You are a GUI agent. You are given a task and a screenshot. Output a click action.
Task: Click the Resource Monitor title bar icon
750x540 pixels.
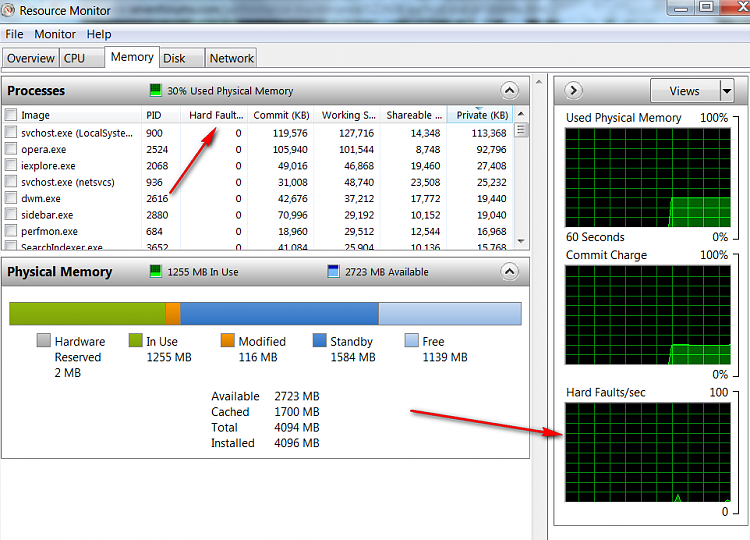(8, 11)
